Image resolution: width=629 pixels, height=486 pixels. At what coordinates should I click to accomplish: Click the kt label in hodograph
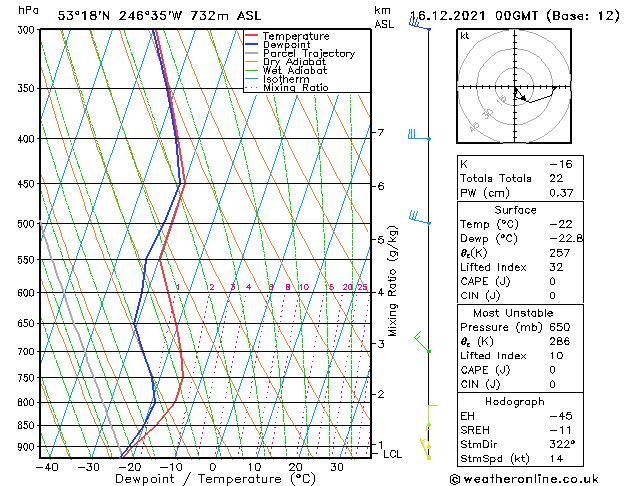[465, 36]
